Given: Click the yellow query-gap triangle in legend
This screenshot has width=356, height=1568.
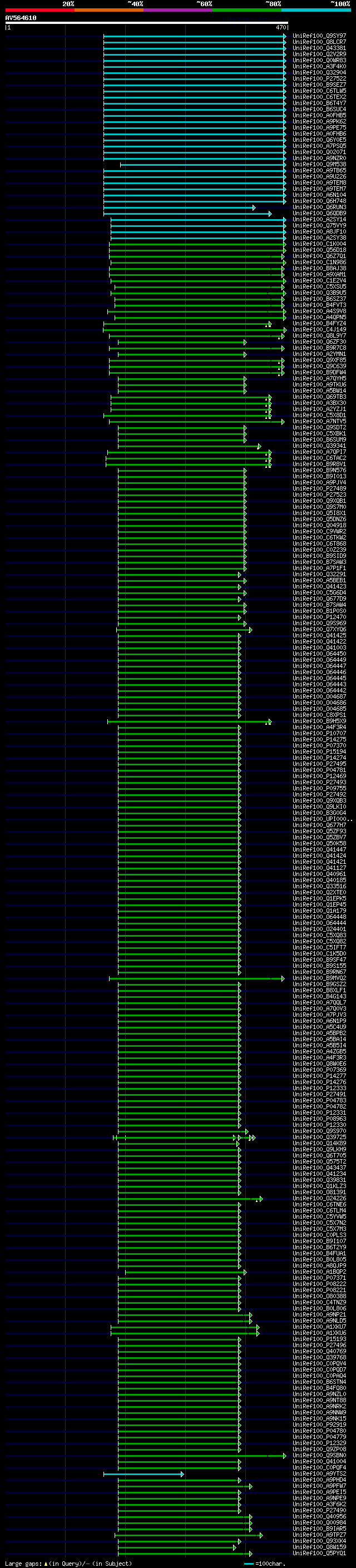Looking at the screenshot, I should 46,1563.
